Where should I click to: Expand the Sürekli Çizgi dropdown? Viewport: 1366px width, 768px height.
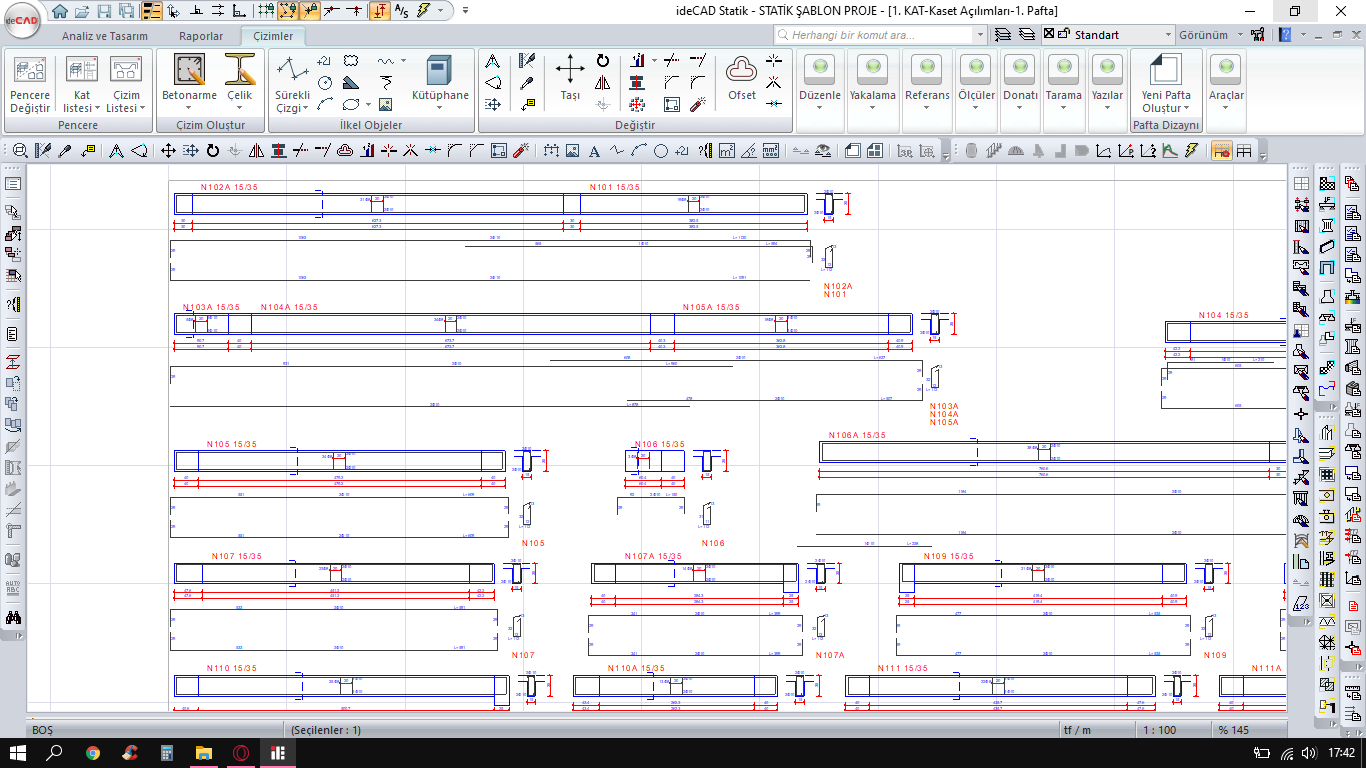tap(293, 85)
